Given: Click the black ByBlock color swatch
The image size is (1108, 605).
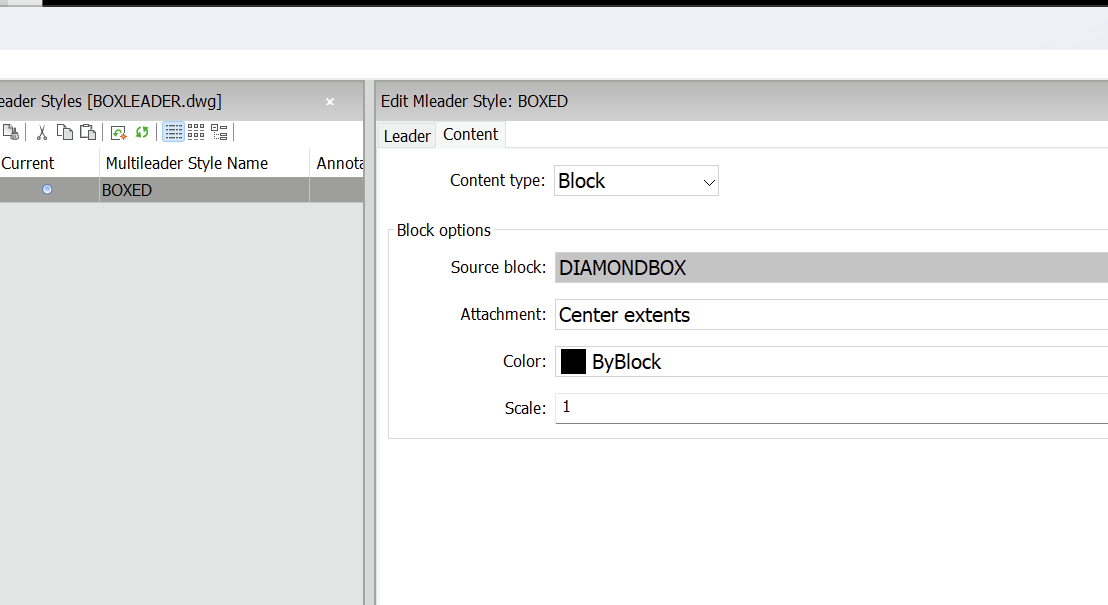Looking at the screenshot, I should (x=573, y=362).
